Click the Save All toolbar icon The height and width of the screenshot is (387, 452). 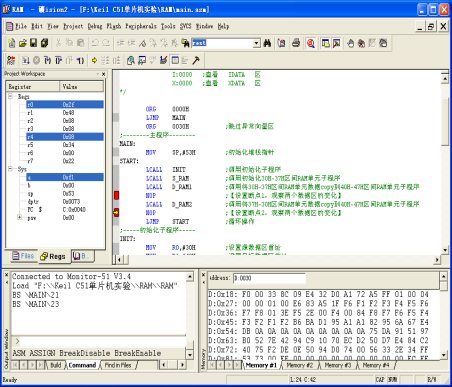(x=44, y=43)
